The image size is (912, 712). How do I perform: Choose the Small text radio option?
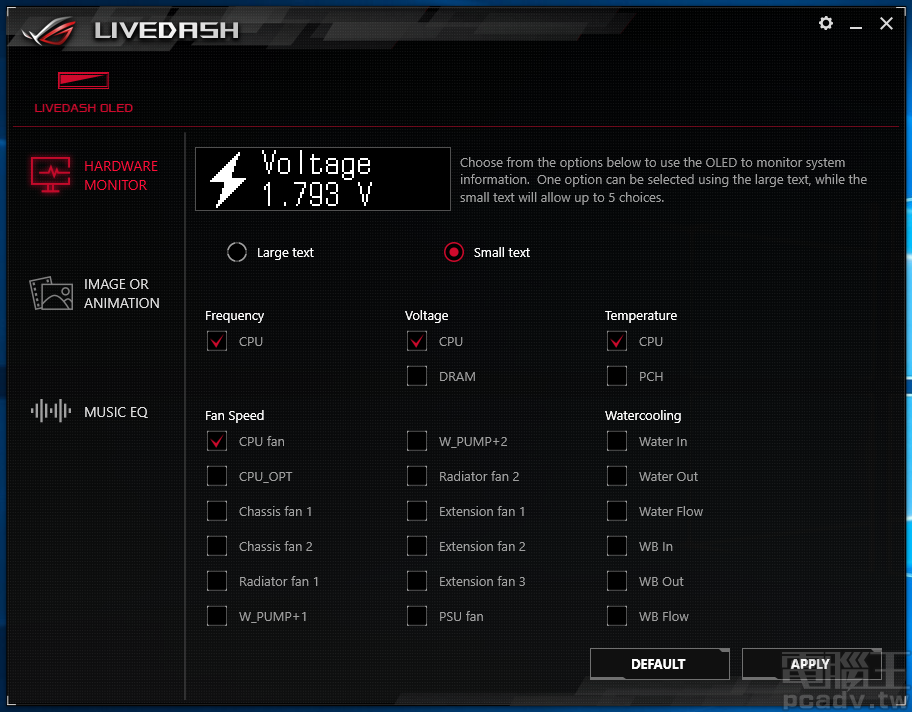click(454, 252)
